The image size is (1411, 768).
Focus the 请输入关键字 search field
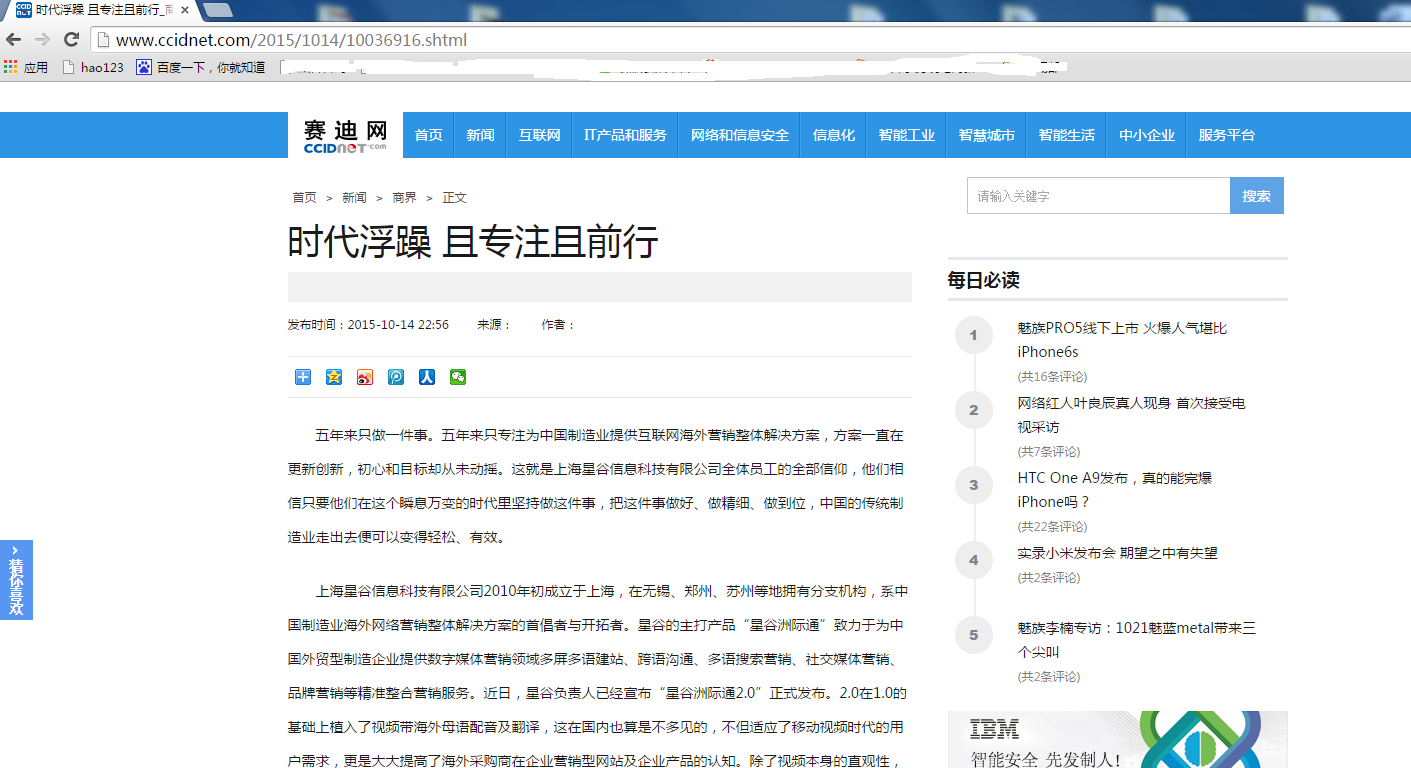[1098, 196]
